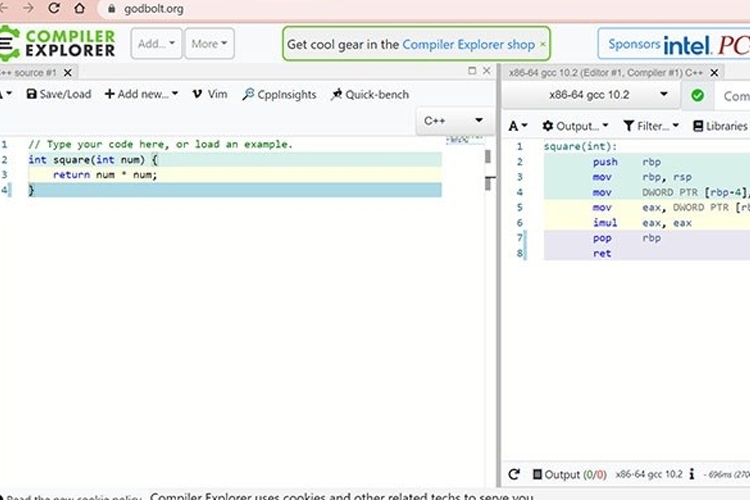The height and width of the screenshot is (500, 750).
Task: Click the source code minimap
Action: click(463, 140)
